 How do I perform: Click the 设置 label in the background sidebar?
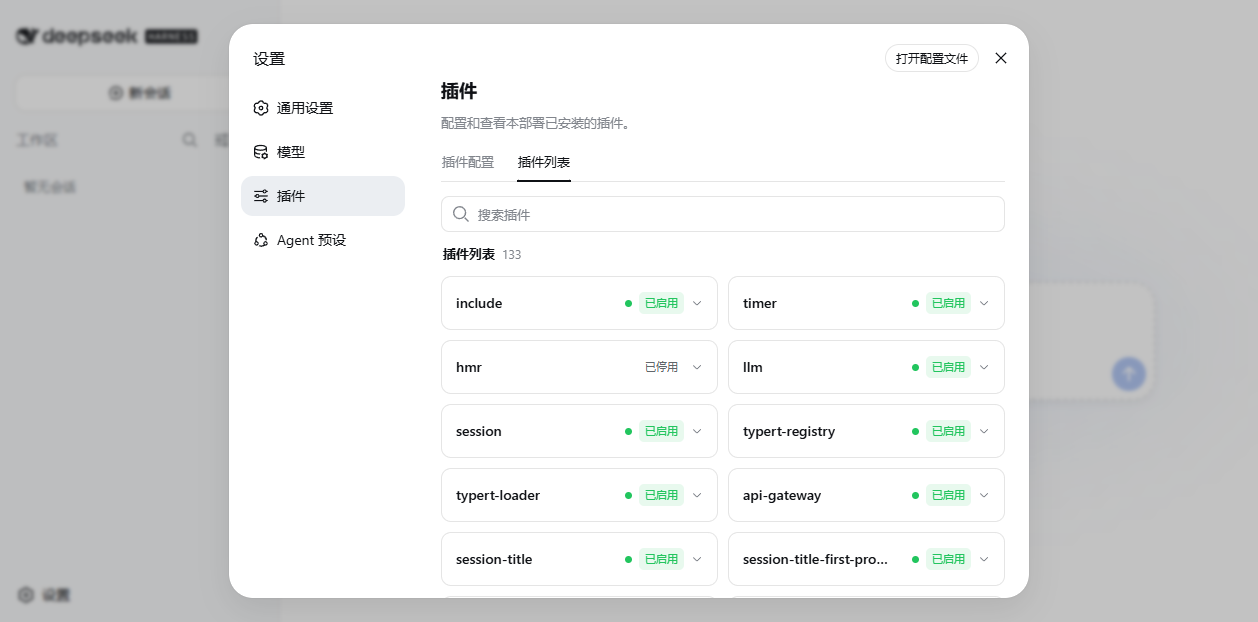[56, 595]
